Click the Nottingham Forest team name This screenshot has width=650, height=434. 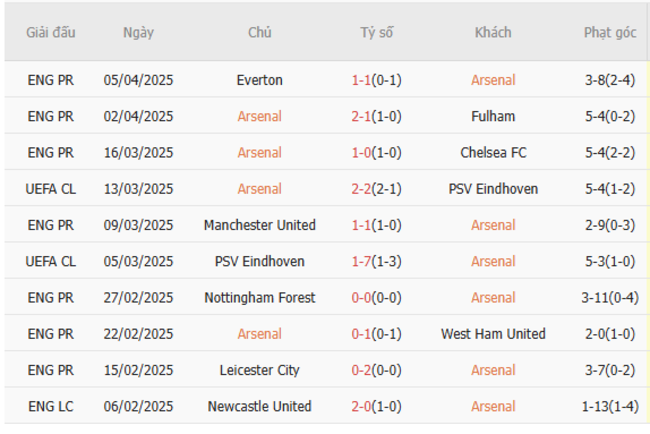click(x=260, y=298)
